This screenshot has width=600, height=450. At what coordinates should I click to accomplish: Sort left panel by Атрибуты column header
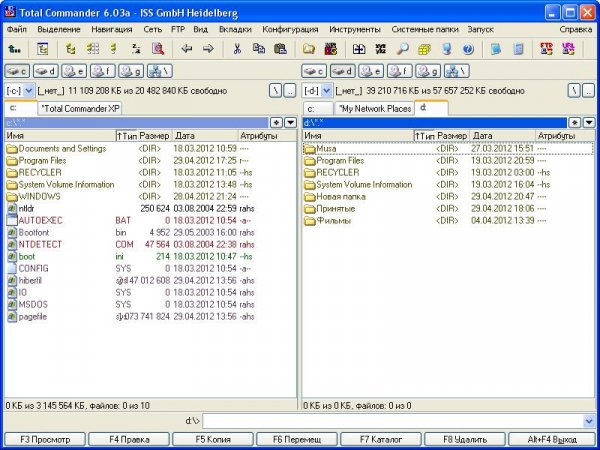[267, 135]
